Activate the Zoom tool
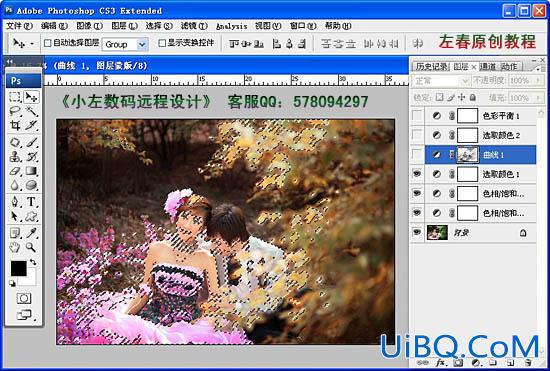The height and width of the screenshot is (371, 550). (31, 247)
